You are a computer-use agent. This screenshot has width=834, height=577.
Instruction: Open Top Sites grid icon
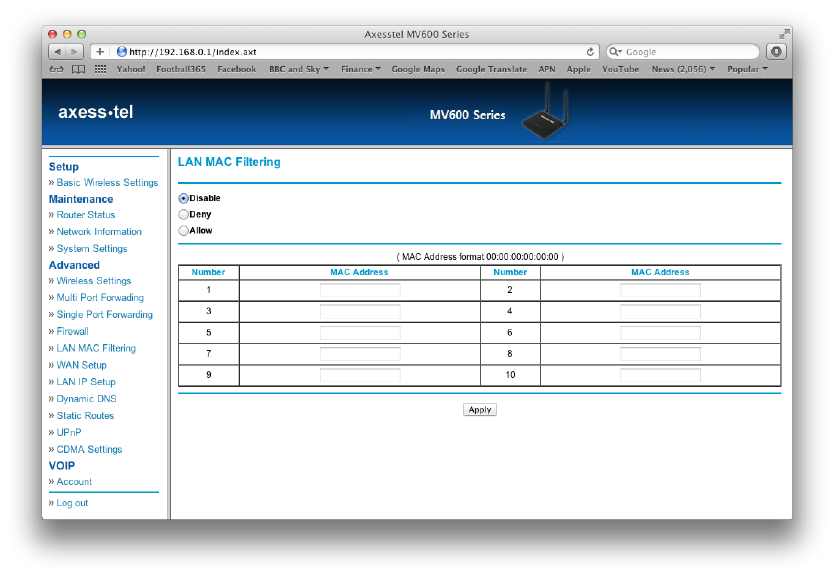[100, 69]
